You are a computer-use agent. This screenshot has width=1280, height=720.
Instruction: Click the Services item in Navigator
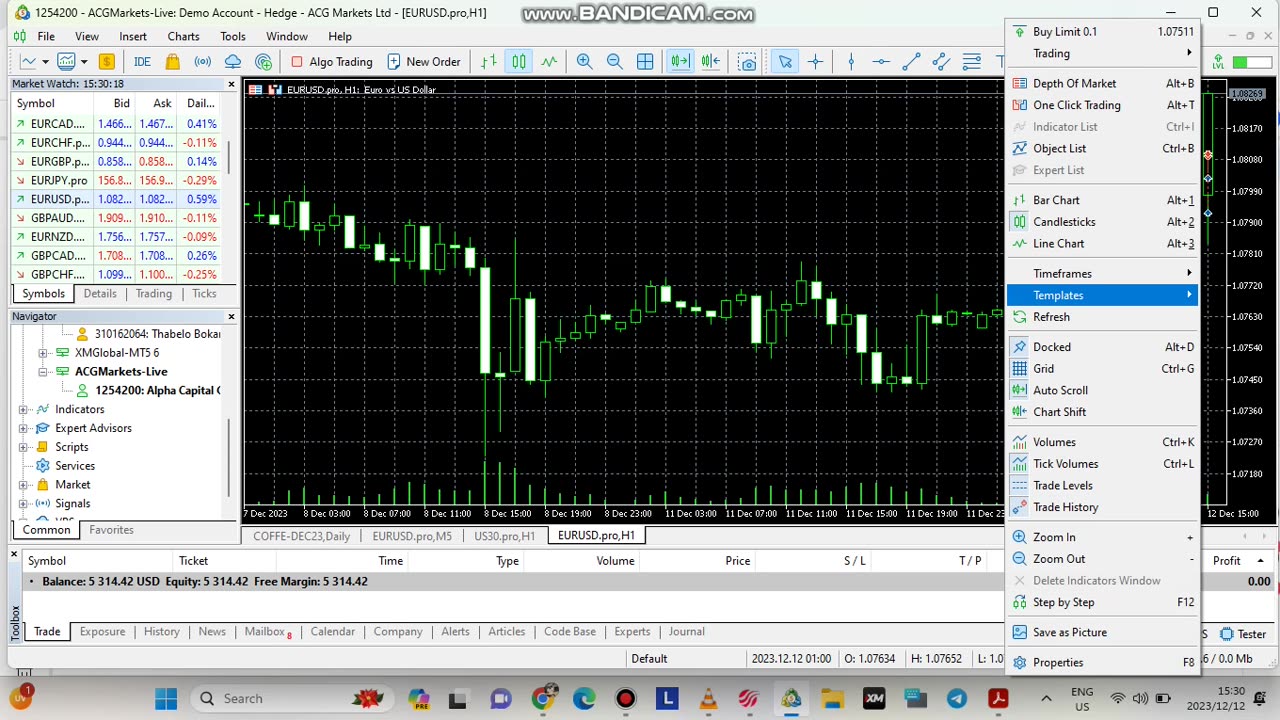(75, 466)
